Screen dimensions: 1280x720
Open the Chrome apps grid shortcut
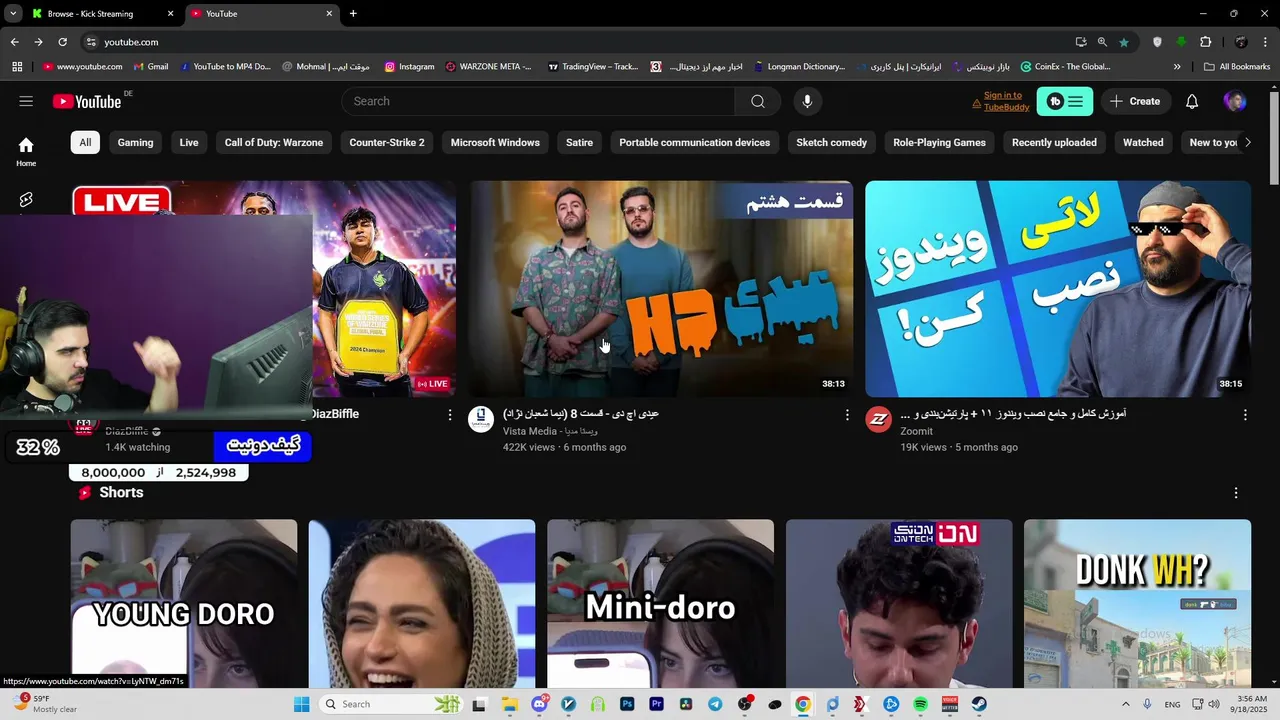(17, 67)
